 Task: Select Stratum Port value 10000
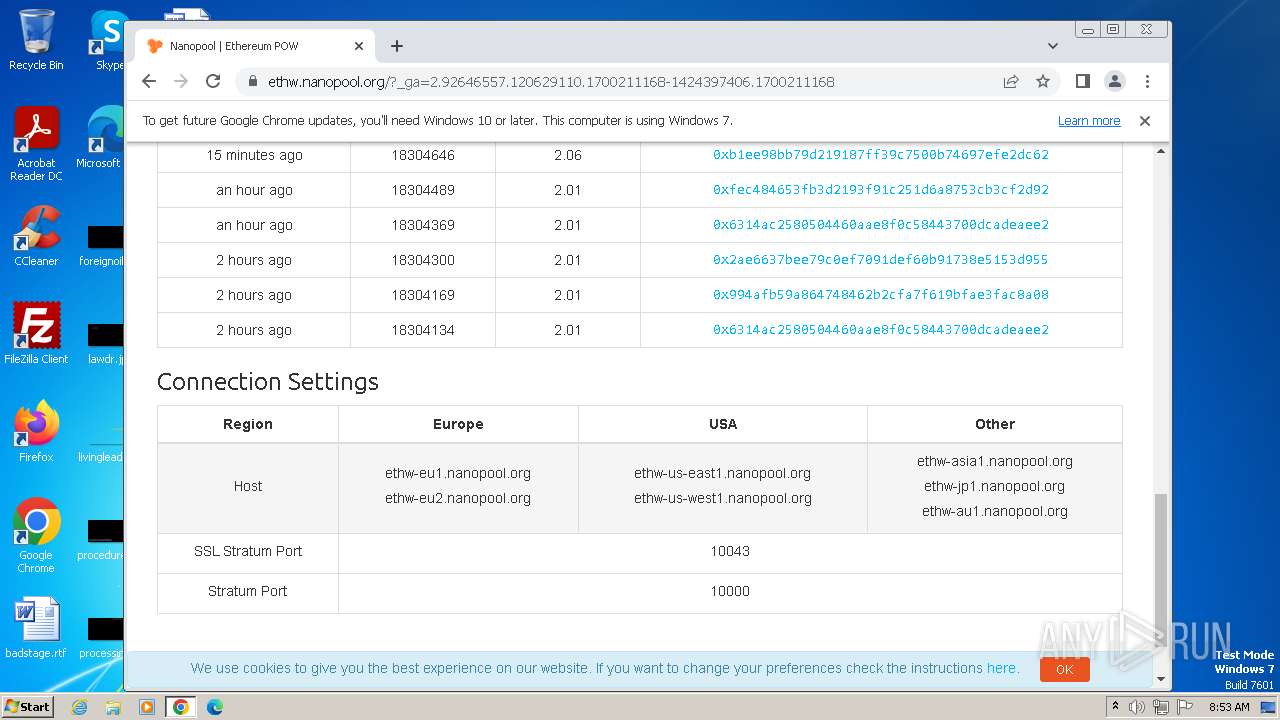coord(730,591)
